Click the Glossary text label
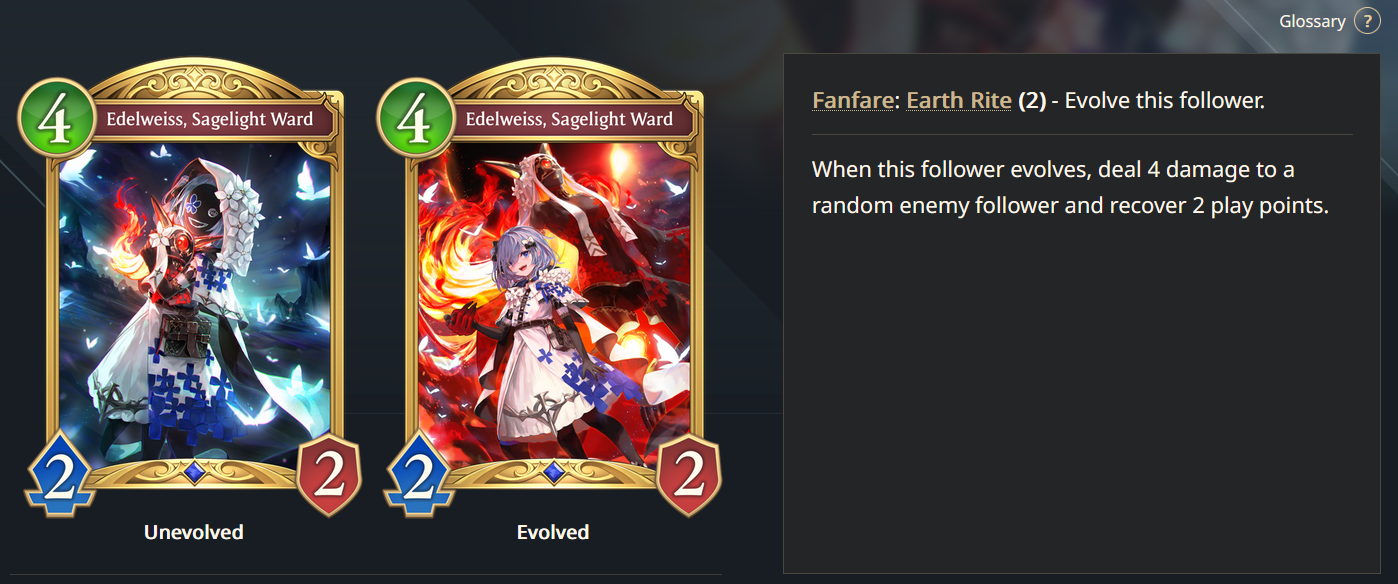Image resolution: width=1398 pixels, height=584 pixels. click(1312, 21)
